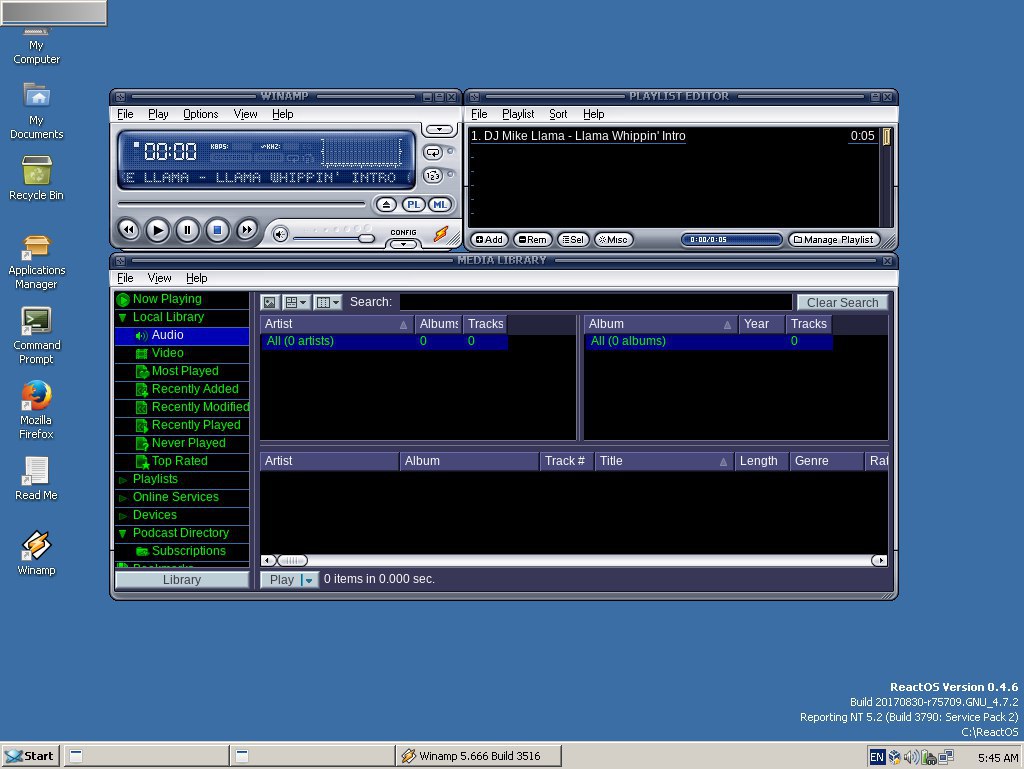Image resolution: width=1024 pixels, height=769 pixels.
Task: Click the EN language indicator in tray
Action: pyautogui.click(x=877, y=757)
